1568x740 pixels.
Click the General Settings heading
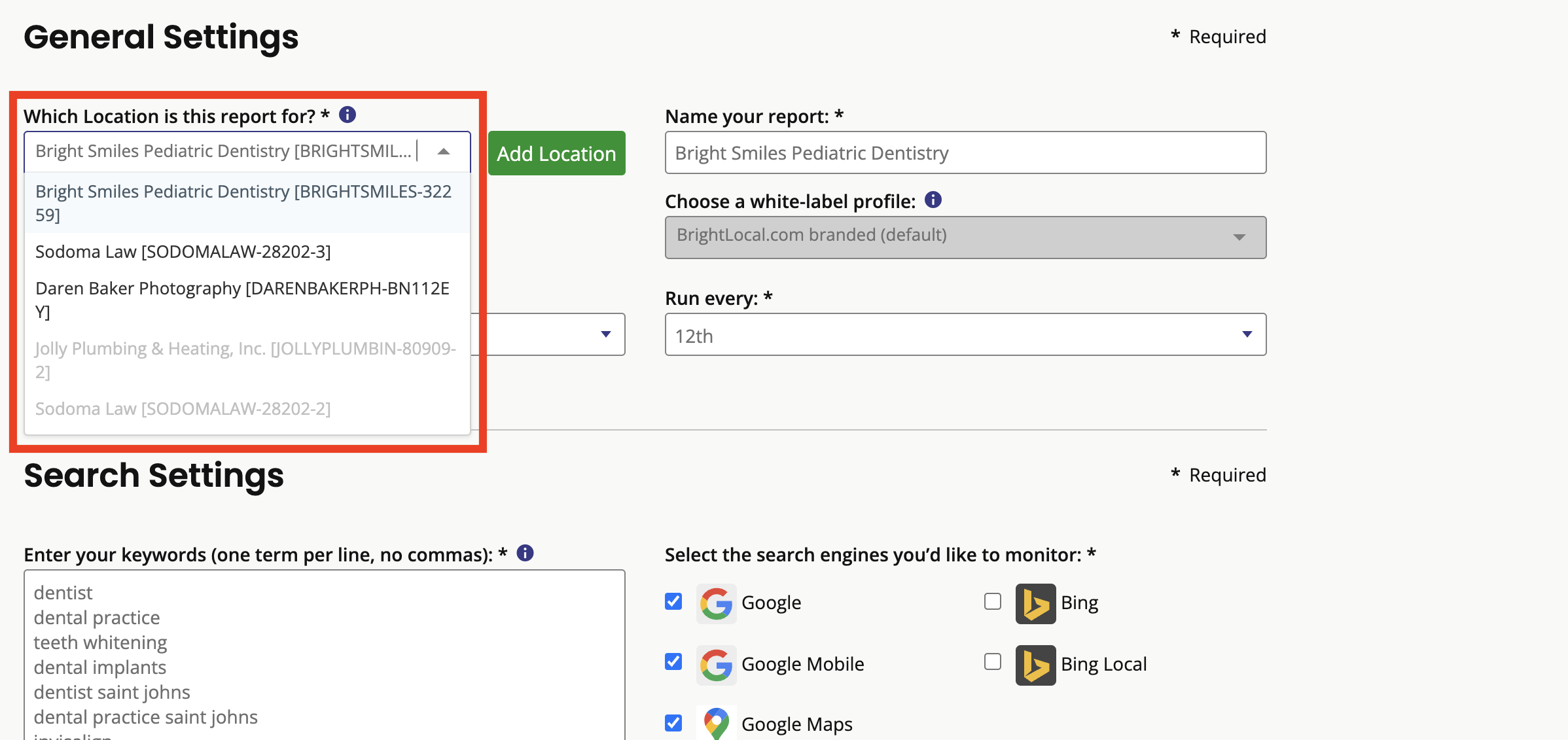pos(161,37)
